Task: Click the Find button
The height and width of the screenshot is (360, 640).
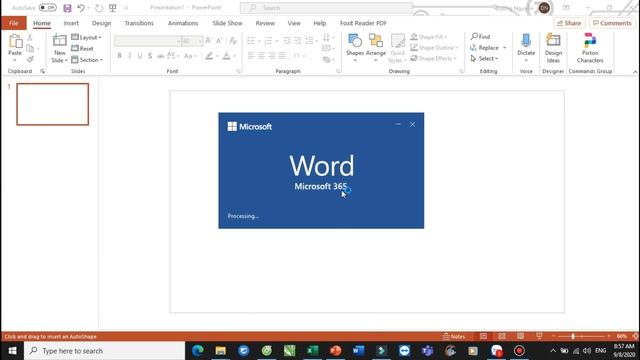Action: (x=480, y=36)
